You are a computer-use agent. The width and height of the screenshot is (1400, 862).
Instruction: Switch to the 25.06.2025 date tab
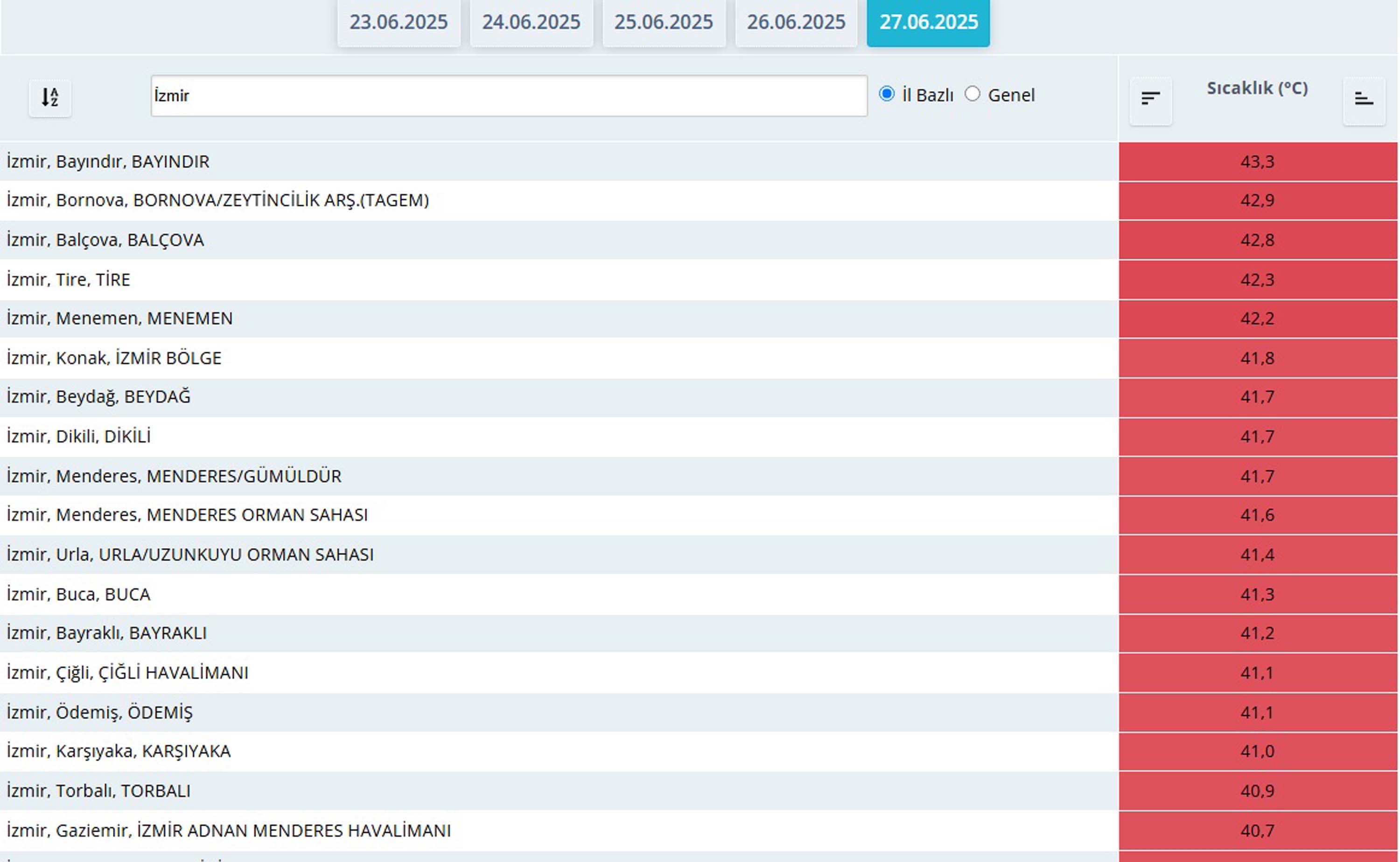(x=664, y=23)
